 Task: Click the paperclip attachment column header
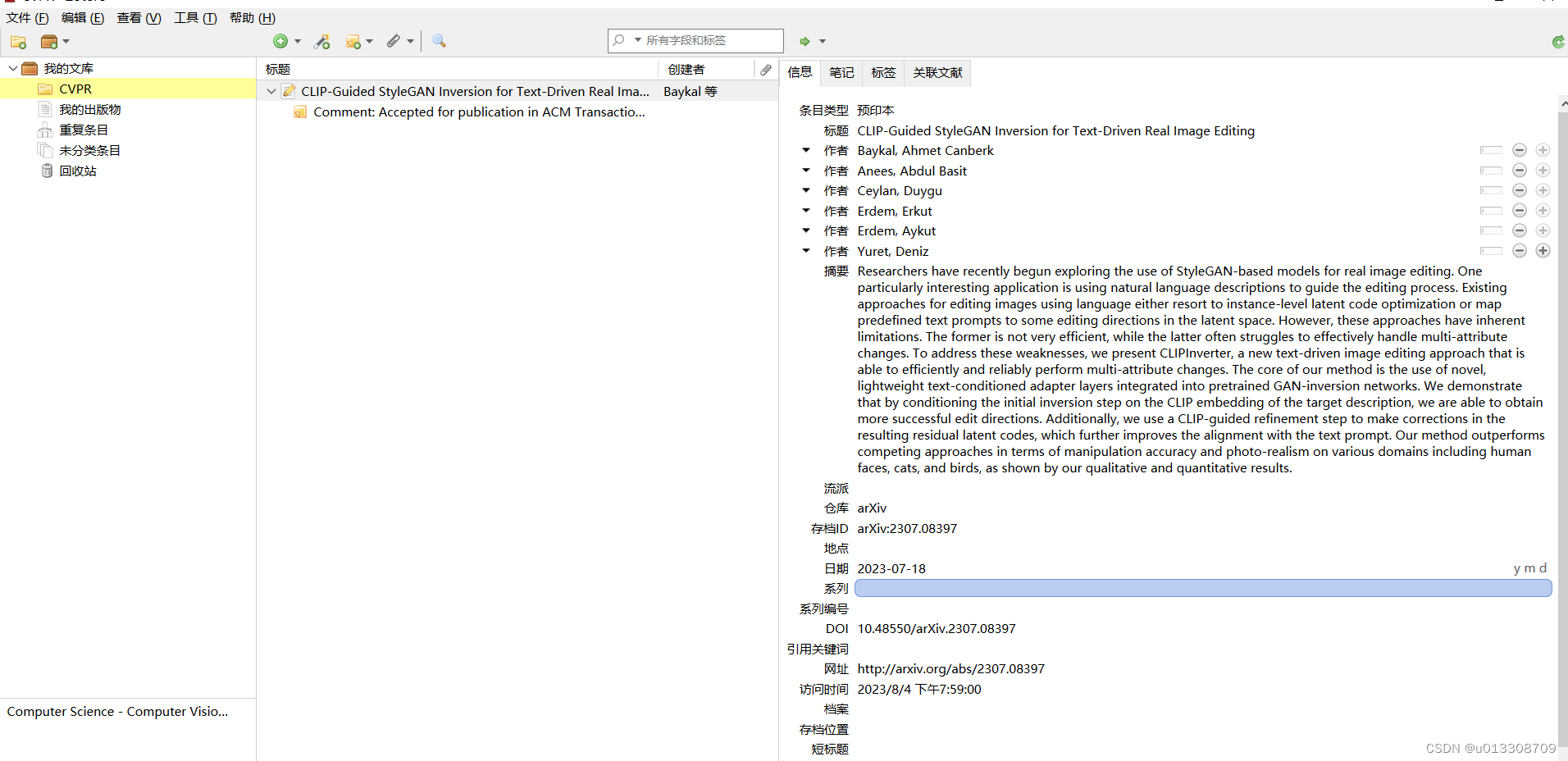click(765, 70)
